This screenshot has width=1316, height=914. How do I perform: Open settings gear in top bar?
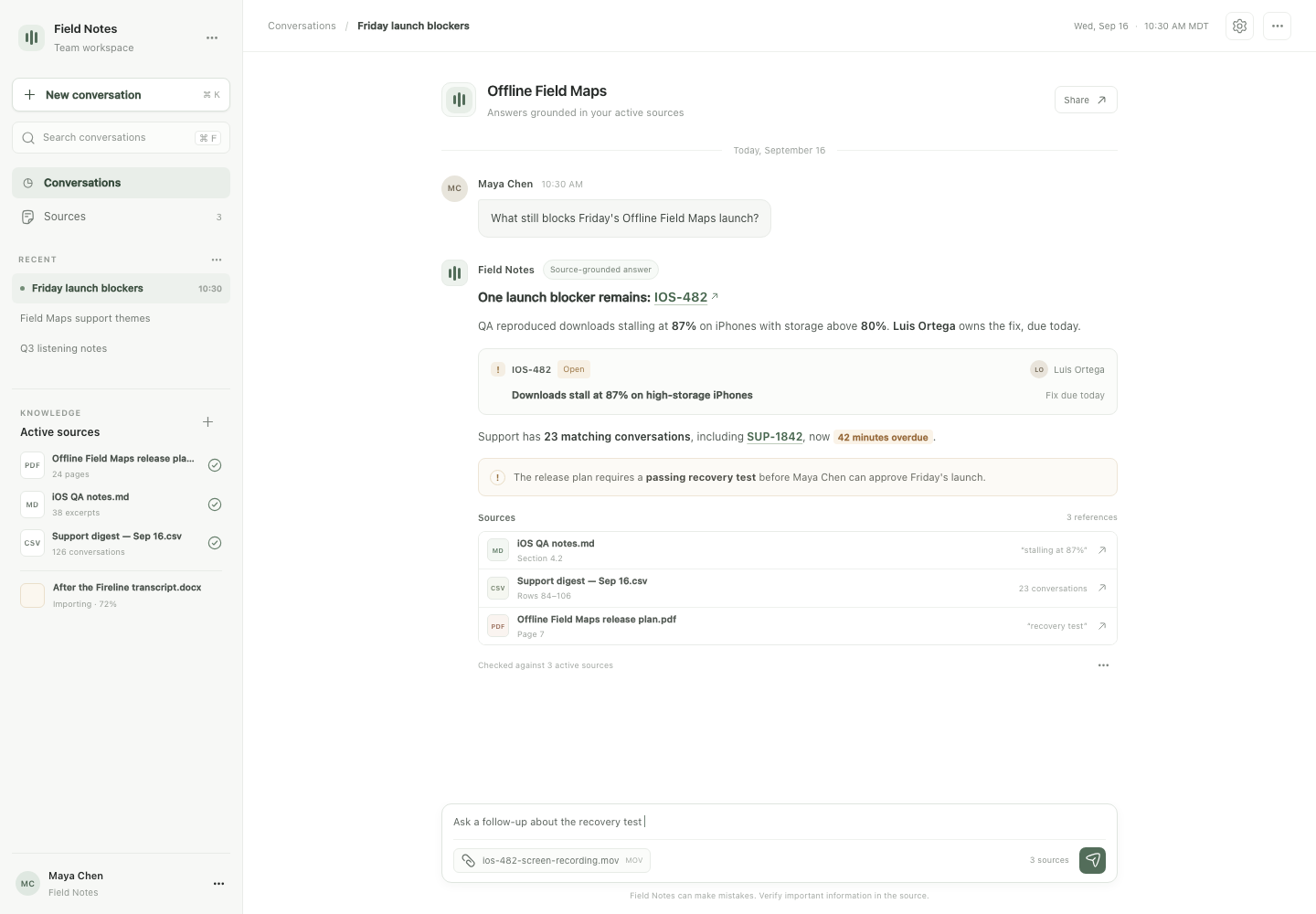click(x=1239, y=27)
